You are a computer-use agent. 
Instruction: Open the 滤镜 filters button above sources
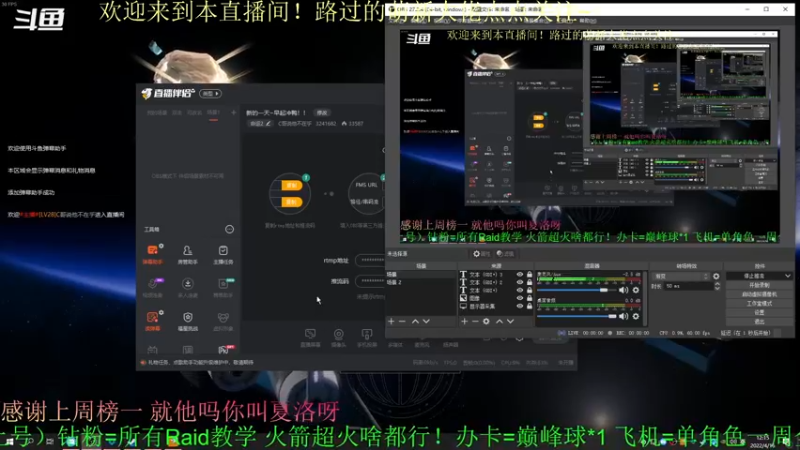click(505, 254)
